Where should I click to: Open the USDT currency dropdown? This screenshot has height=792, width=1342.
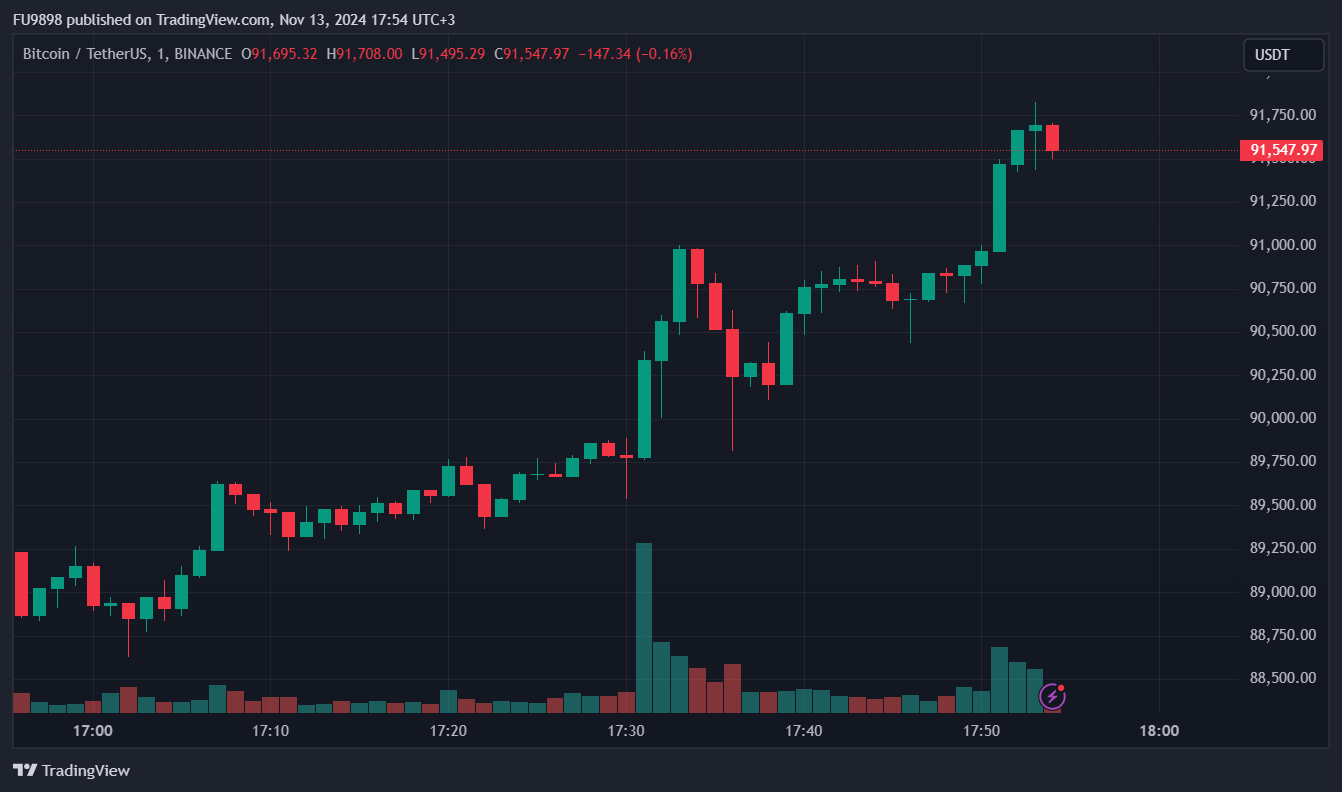(1282, 55)
